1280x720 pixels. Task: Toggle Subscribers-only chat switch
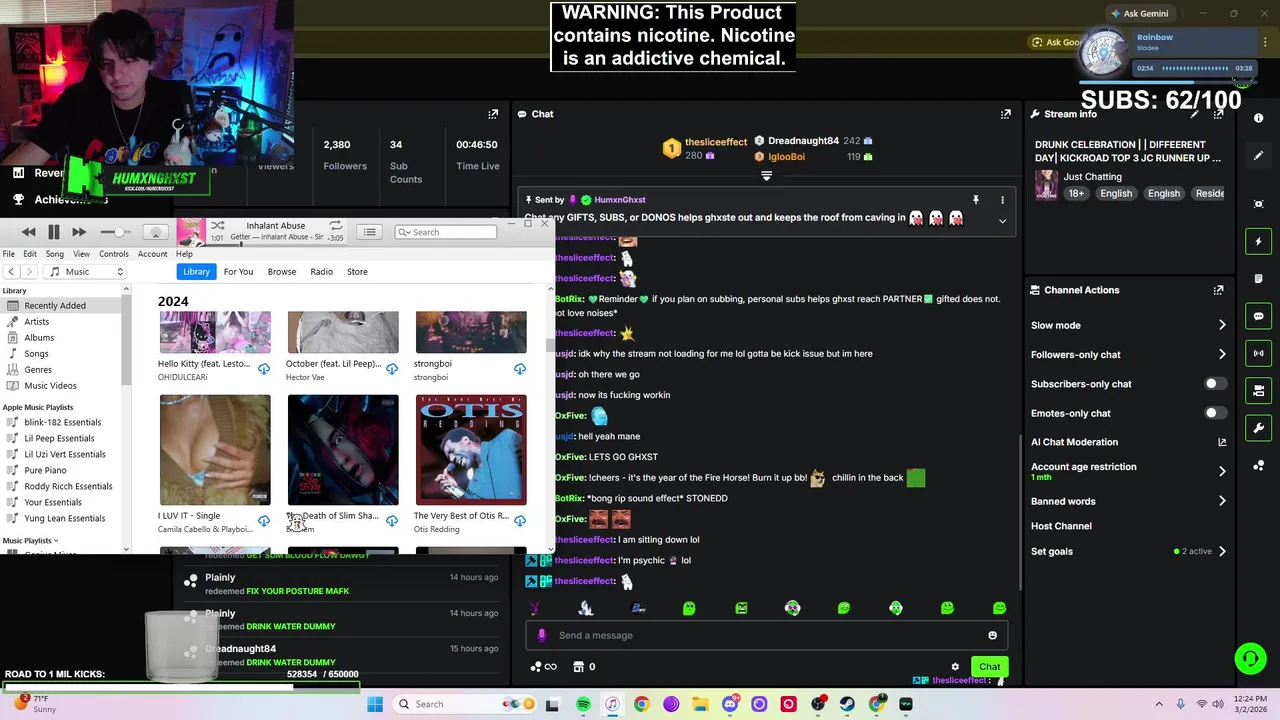[x=1214, y=384]
